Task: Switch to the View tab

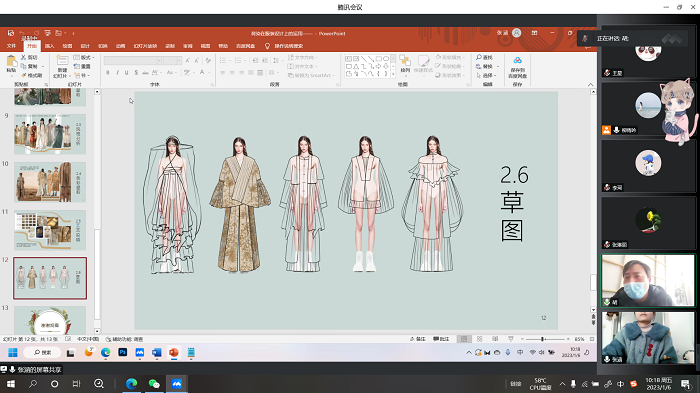Action: click(205, 46)
